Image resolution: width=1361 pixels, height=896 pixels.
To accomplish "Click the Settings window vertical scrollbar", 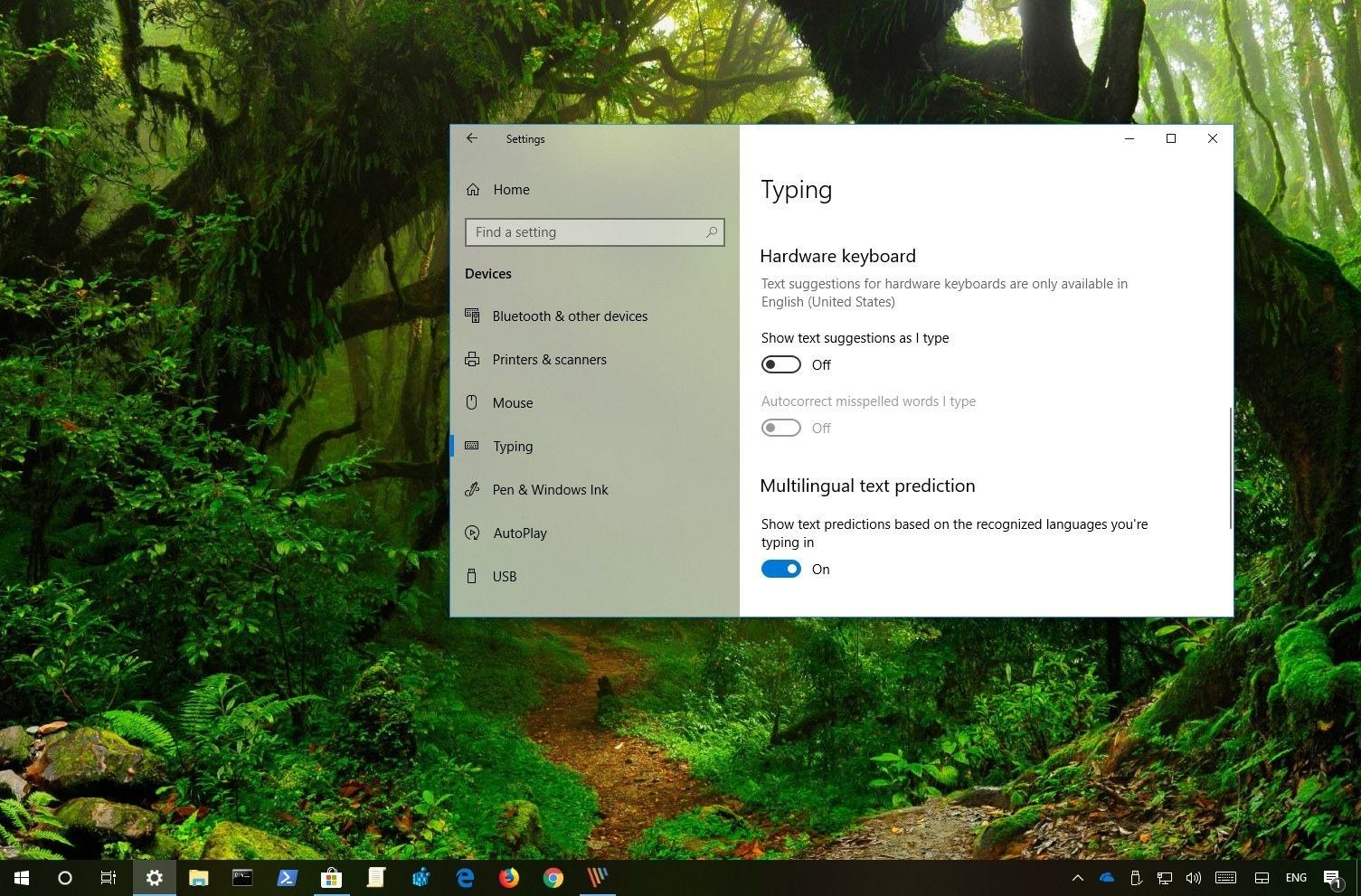I will (x=1231, y=467).
